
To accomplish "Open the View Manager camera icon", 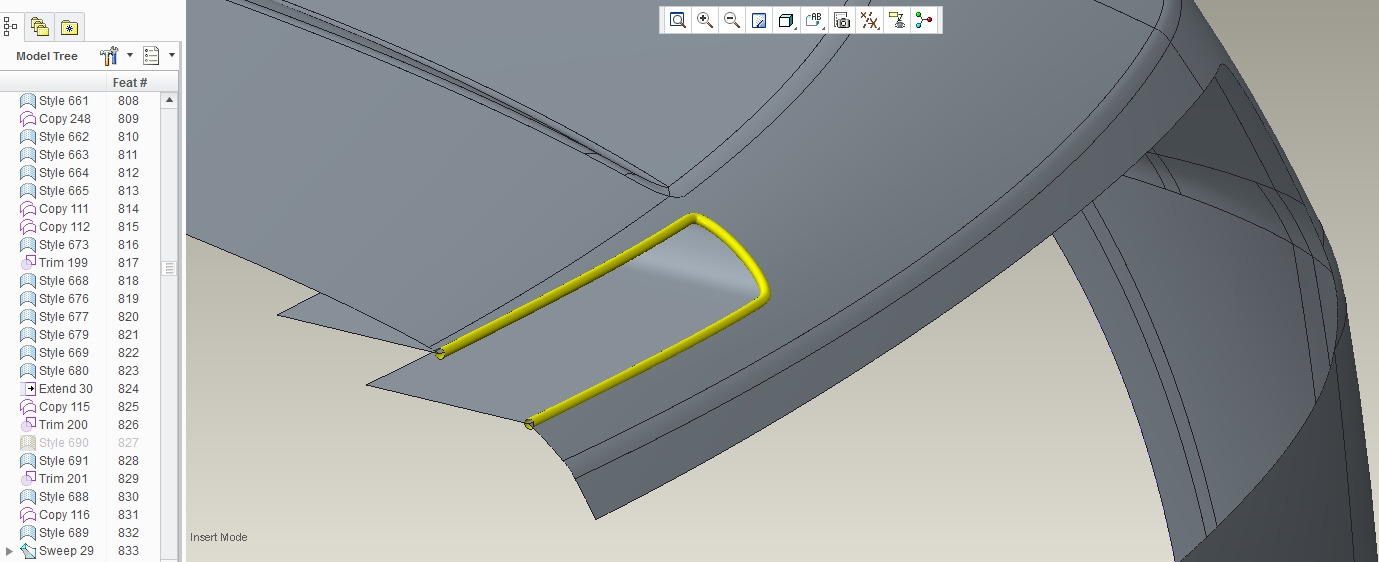I will [842, 20].
